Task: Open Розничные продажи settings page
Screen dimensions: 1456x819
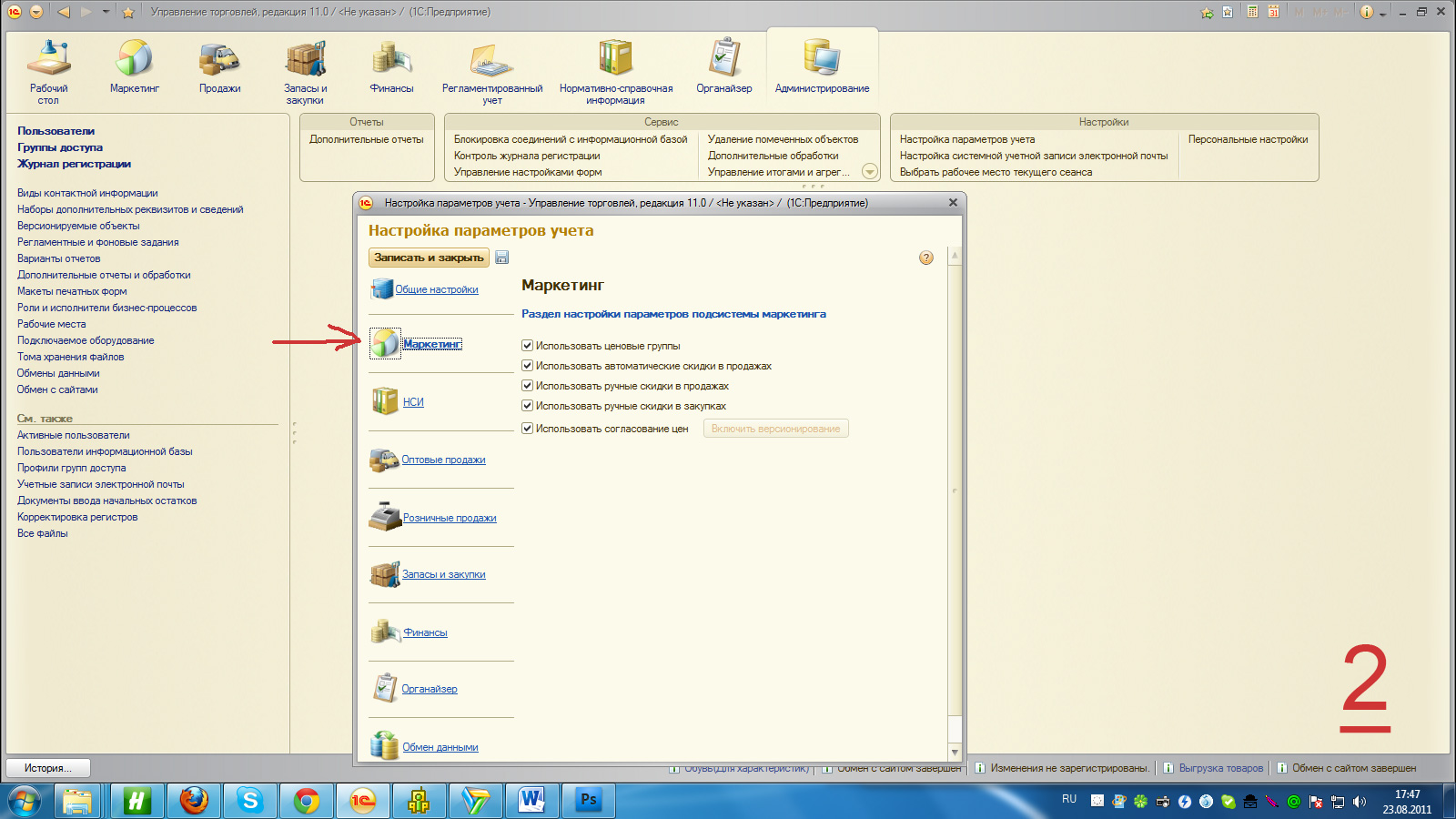Action: [x=450, y=518]
